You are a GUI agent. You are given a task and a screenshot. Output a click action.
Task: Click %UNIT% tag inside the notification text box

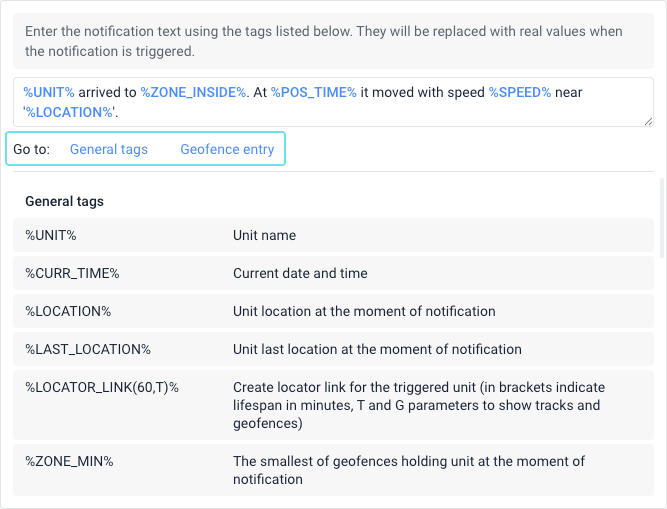[x=49, y=92]
